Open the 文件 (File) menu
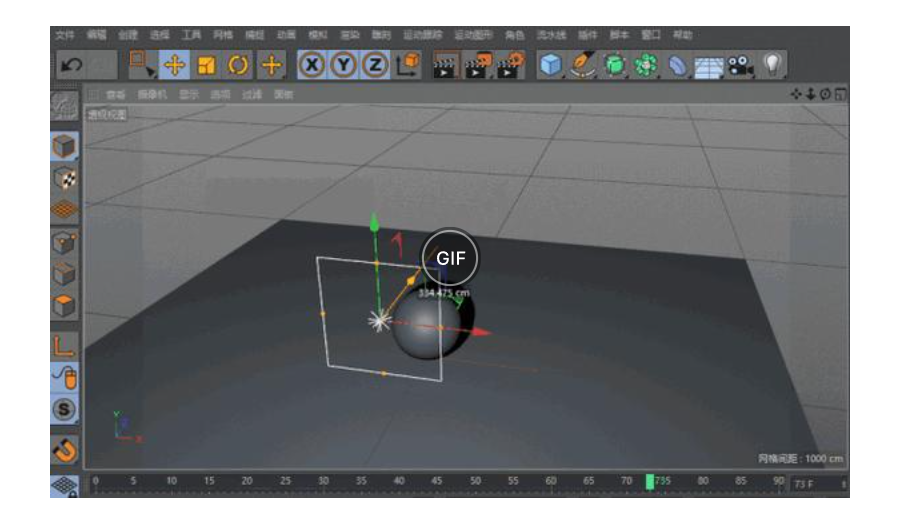897x521 pixels. [65, 34]
